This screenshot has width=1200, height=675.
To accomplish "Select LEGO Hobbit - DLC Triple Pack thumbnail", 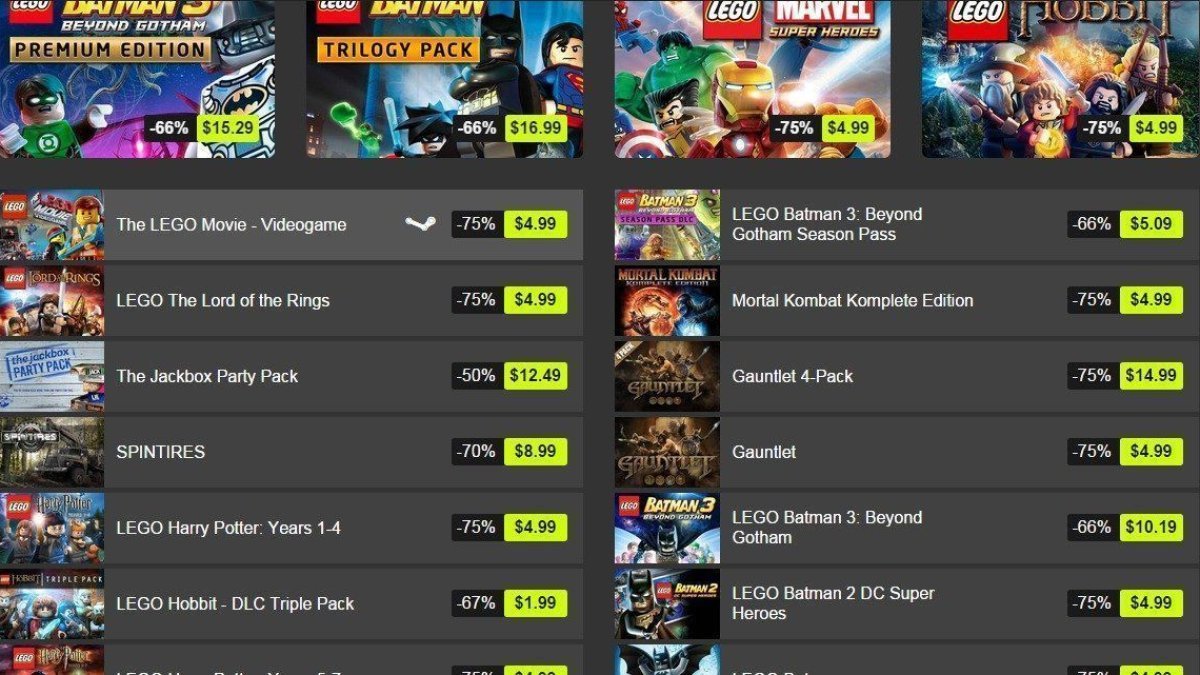I will pyautogui.click(x=52, y=604).
